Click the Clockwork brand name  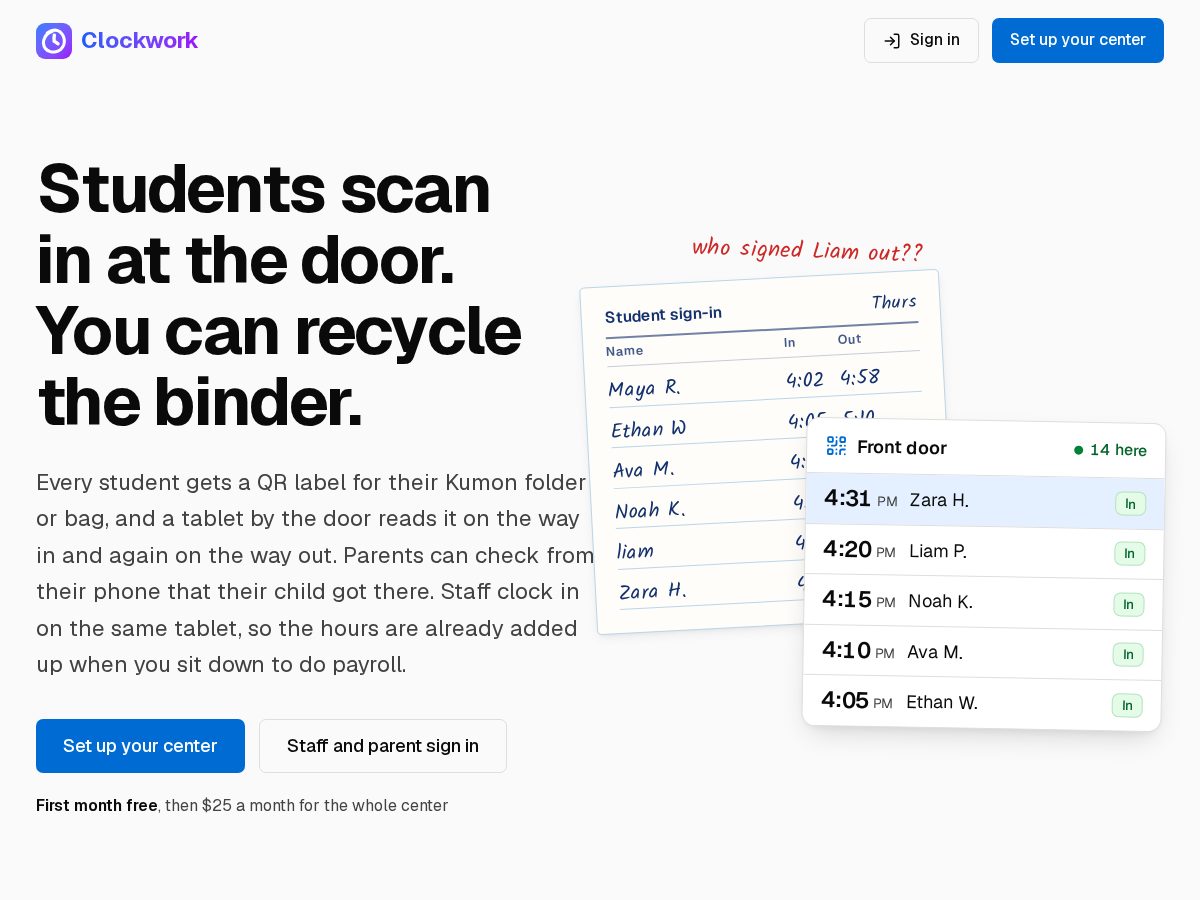(x=139, y=41)
